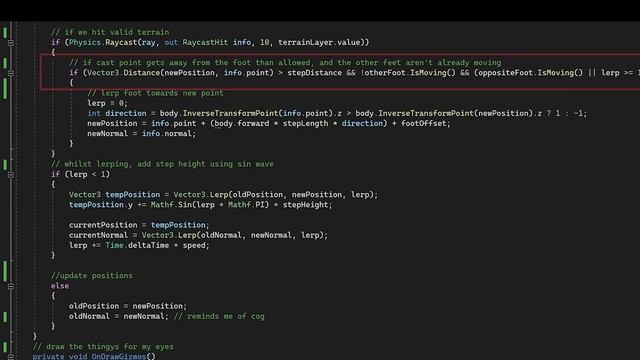Click 'terrainLayer.value' argument
The width and height of the screenshot is (640, 360).
(x=319, y=42)
